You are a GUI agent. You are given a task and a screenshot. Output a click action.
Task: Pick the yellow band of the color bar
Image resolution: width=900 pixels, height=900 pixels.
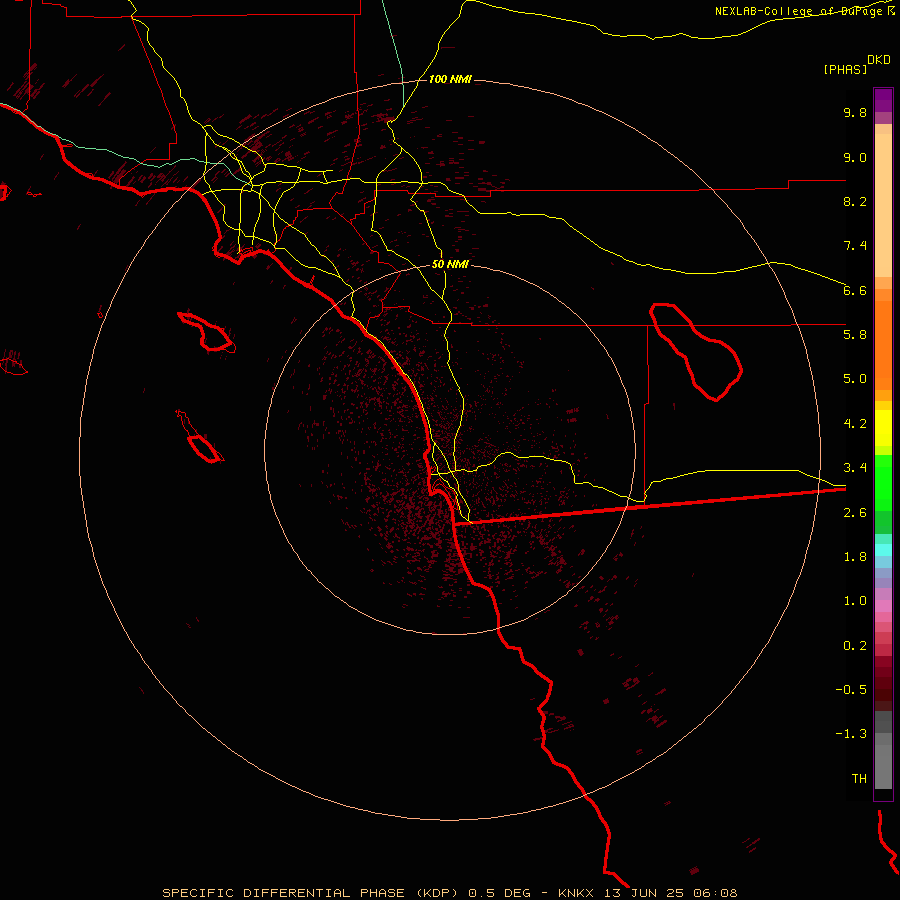pos(883,427)
